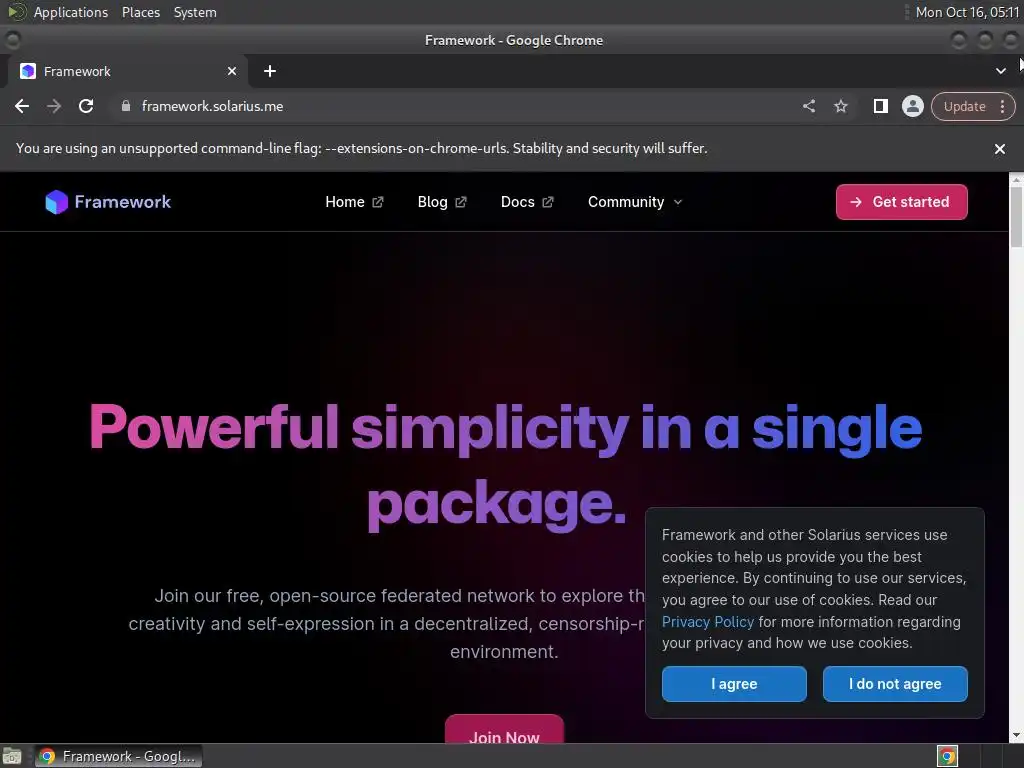The width and height of the screenshot is (1024, 768).
Task: Click the Framework Chrome taskbar item
Action: pyautogui.click(x=119, y=756)
